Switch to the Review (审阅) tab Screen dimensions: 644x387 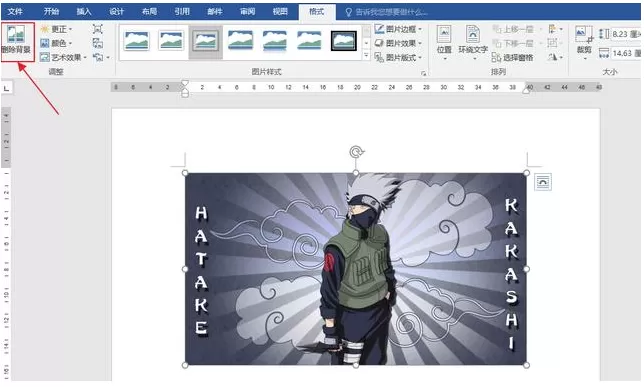click(247, 12)
